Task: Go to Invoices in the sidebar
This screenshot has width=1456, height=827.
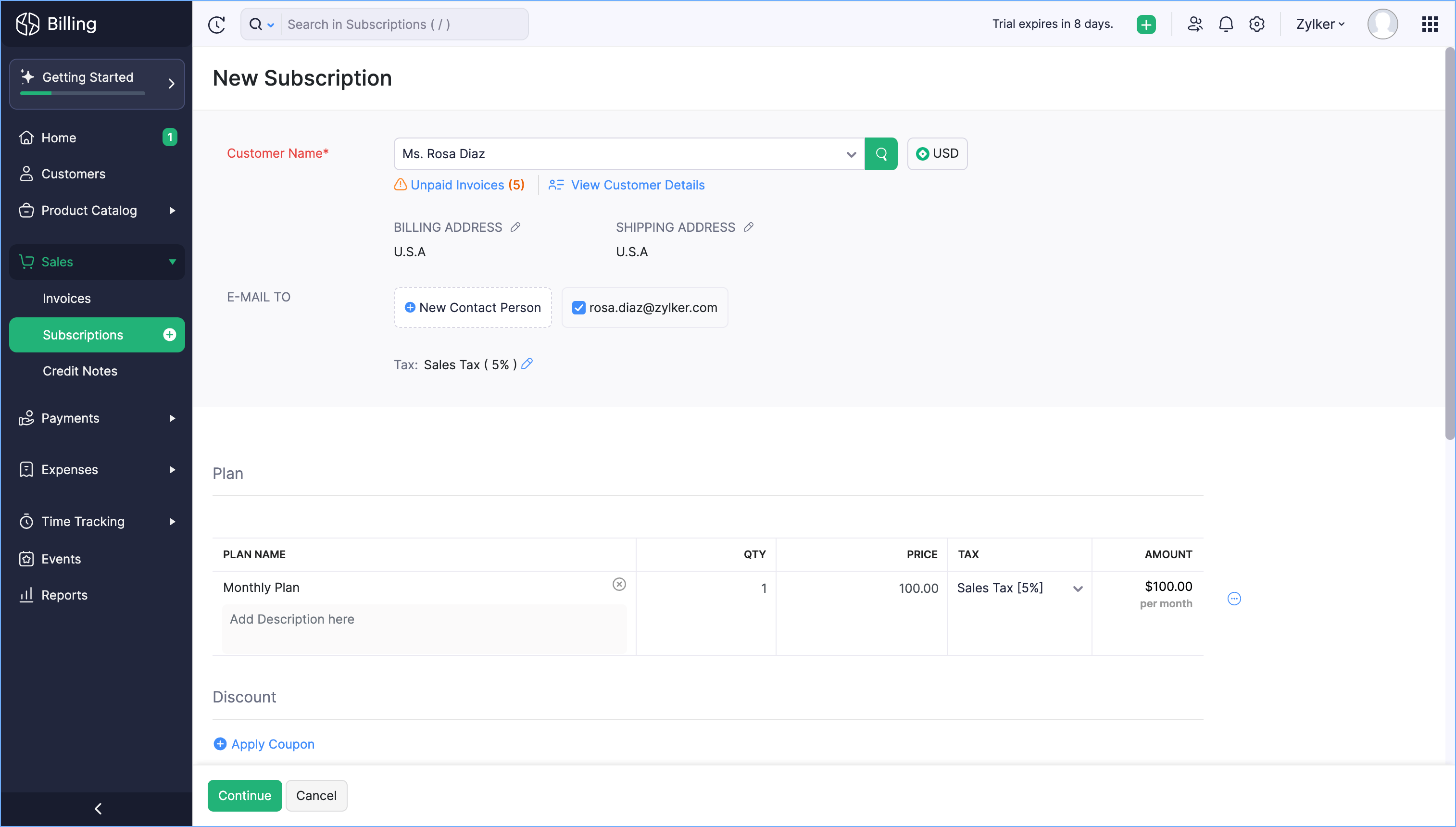Action: pos(66,298)
